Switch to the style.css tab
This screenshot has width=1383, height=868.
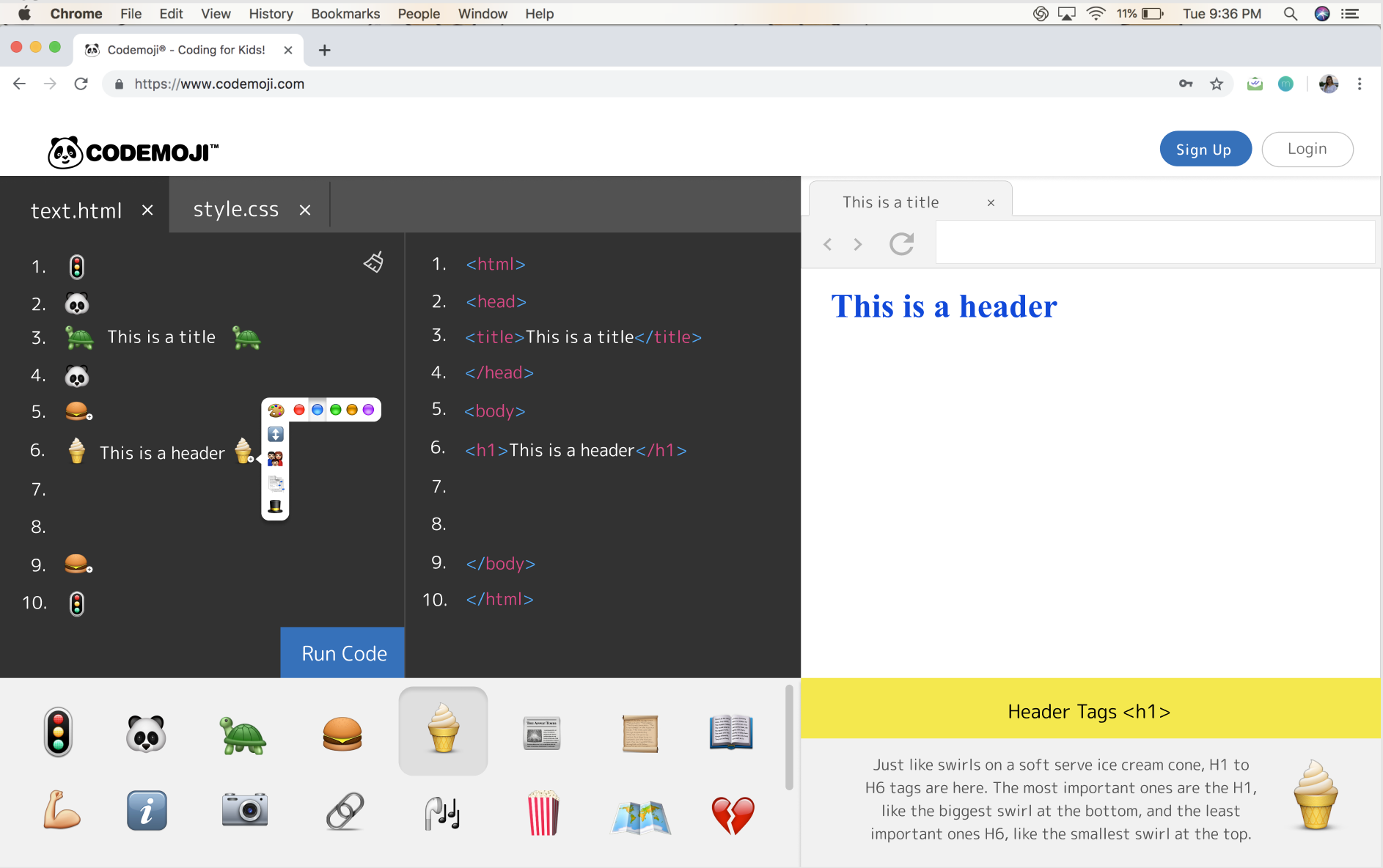(x=235, y=209)
